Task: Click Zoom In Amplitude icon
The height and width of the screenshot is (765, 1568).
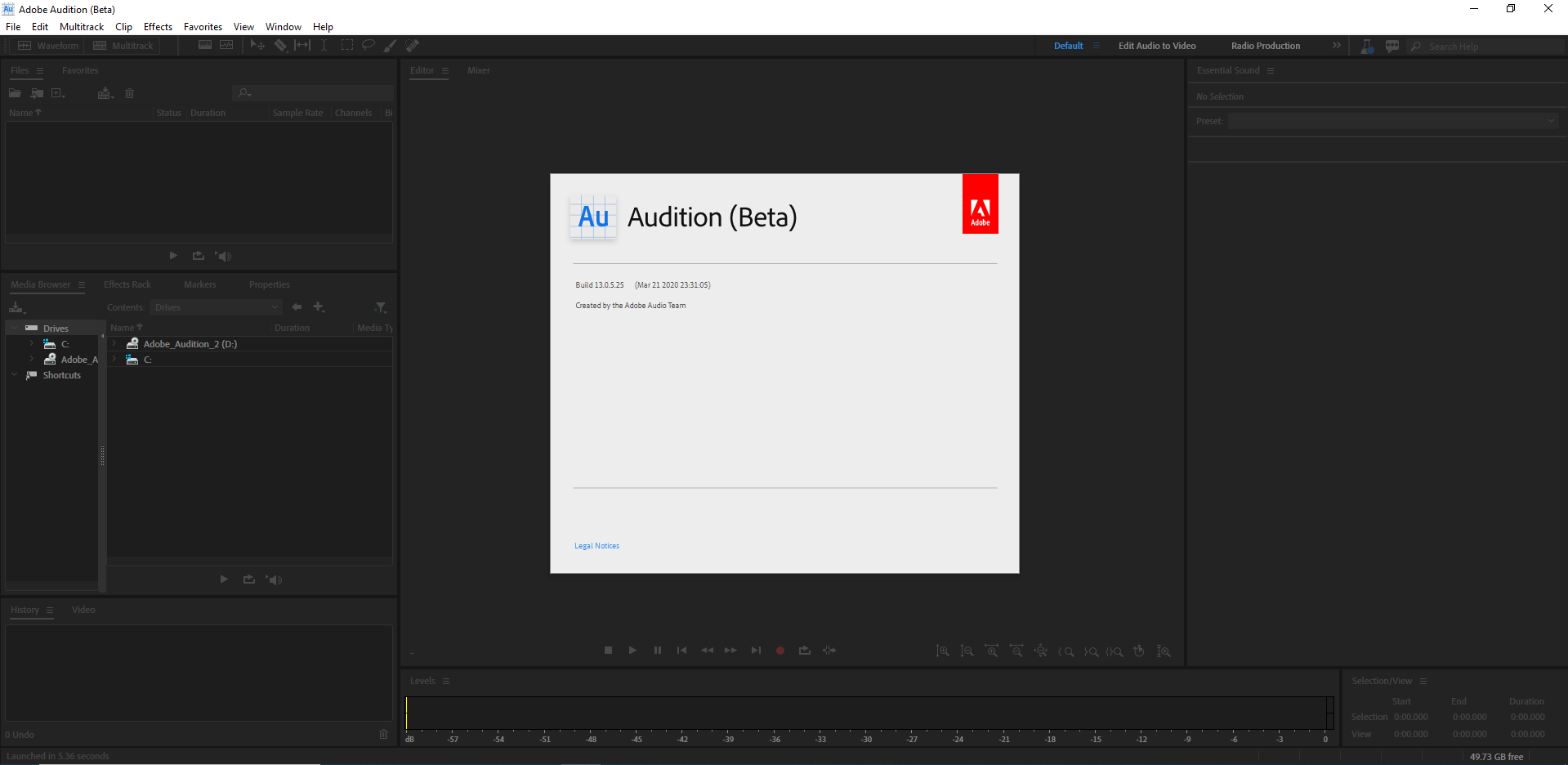Action: tap(942, 651)
